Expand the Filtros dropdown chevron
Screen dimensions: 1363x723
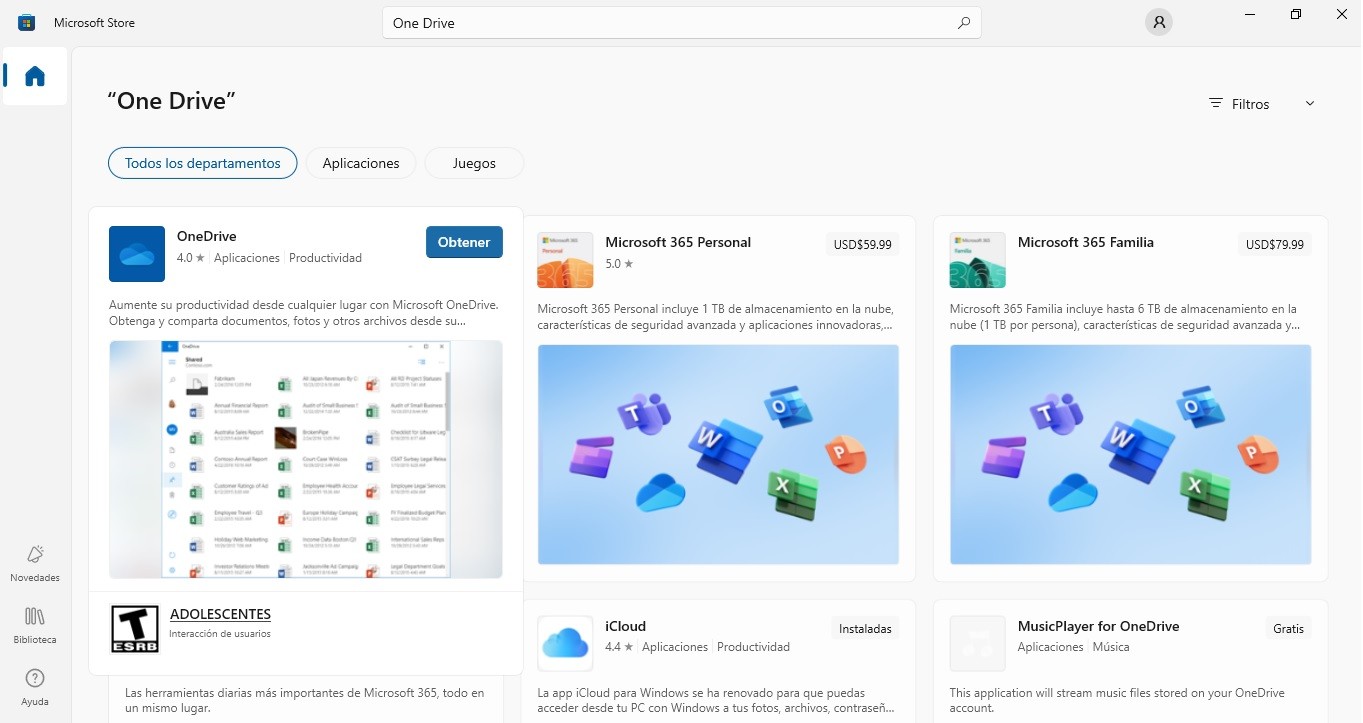pyautogui.click(x=1310, y=103)
